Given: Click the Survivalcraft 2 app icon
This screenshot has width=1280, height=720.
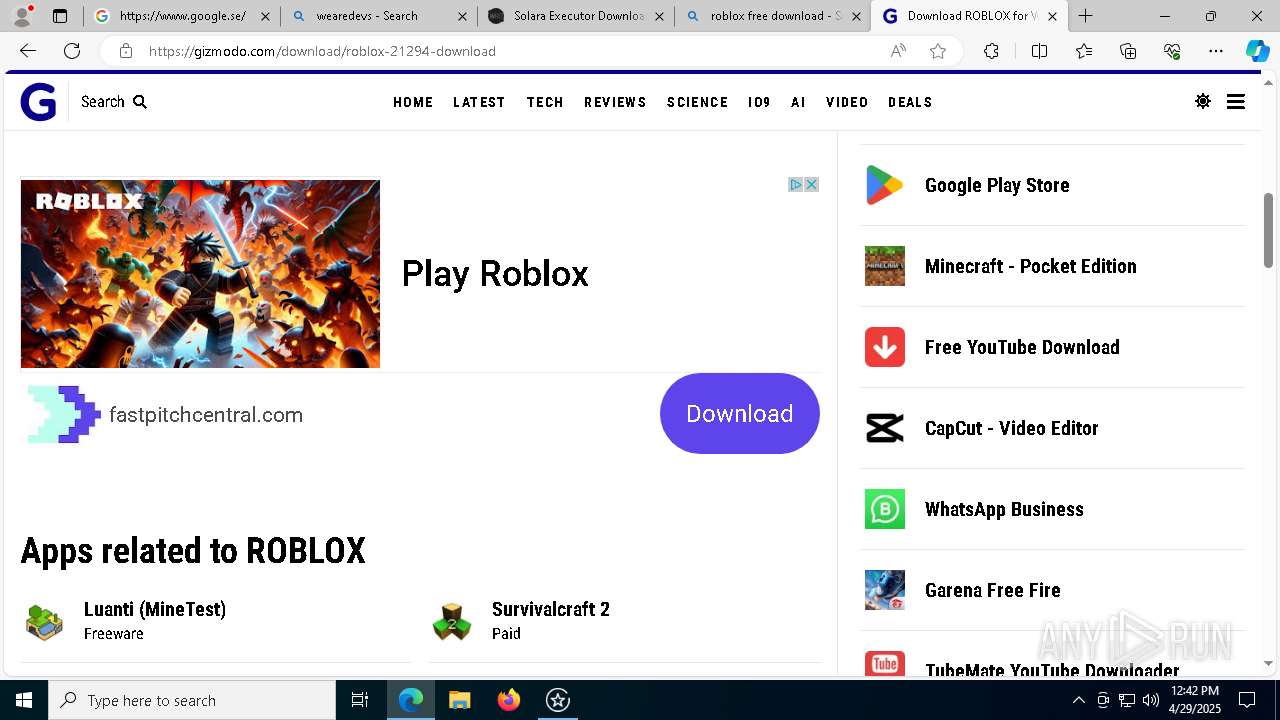Looking at the screenshot, I should [452, 621].
